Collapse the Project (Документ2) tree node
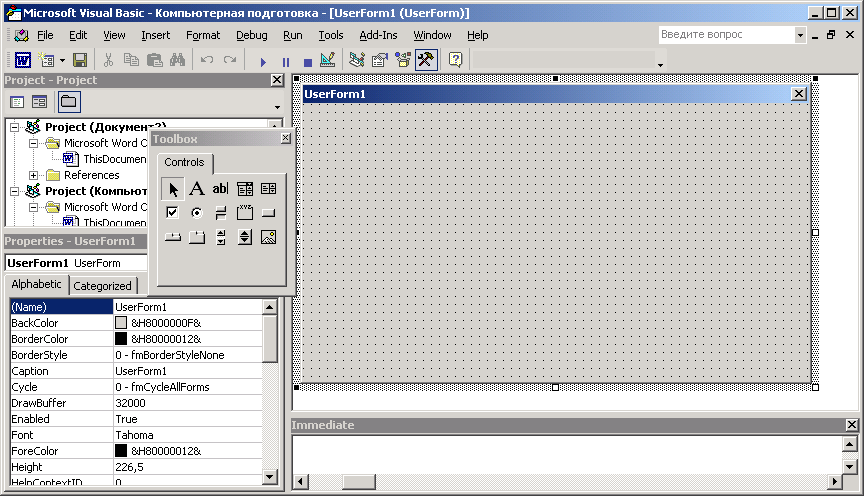Viewport: 864px width, 496px height. click(x=15, y=127)
